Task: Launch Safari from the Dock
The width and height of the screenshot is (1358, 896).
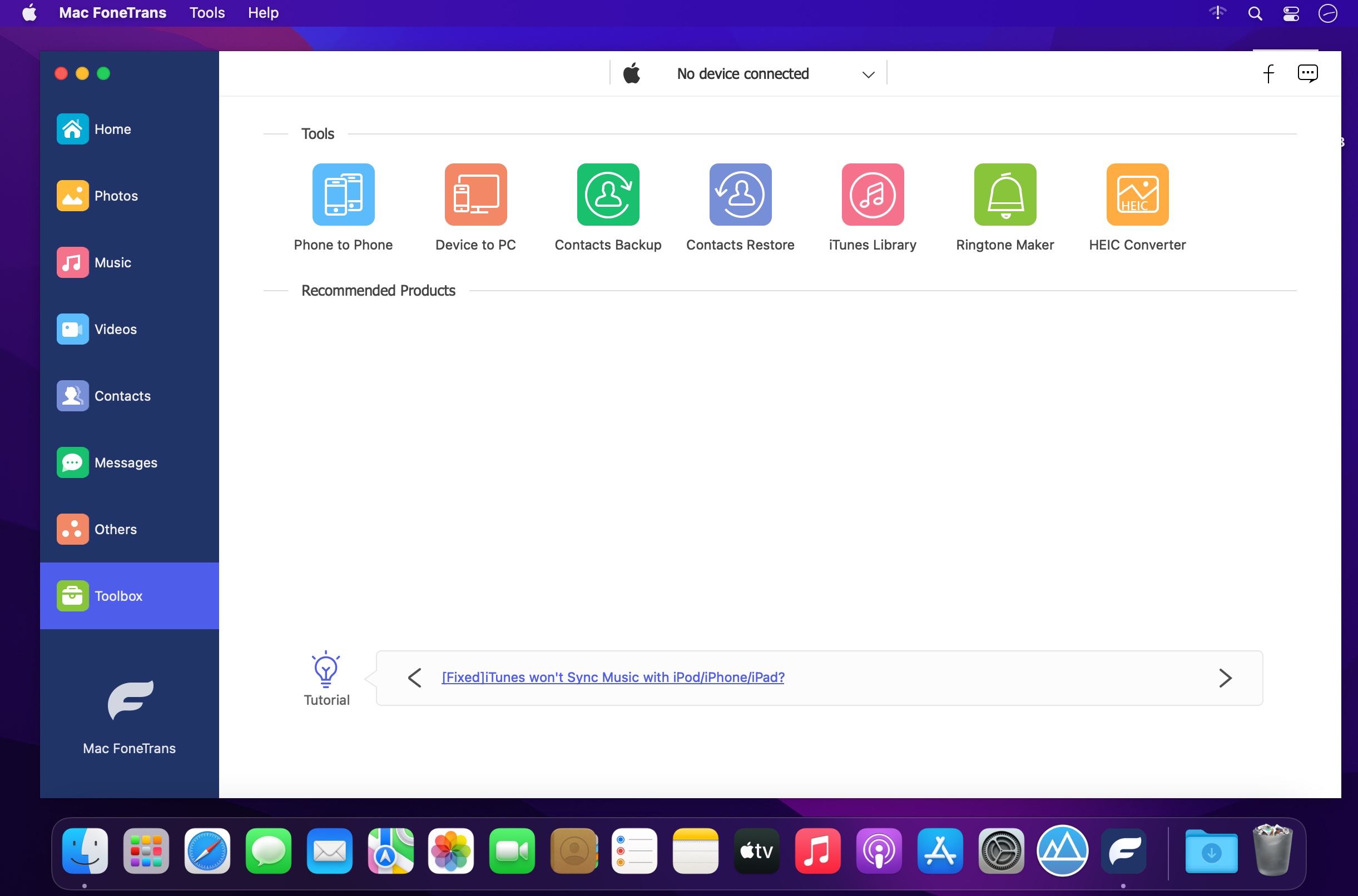Action: pyautogui.click(x=207, y=851)
